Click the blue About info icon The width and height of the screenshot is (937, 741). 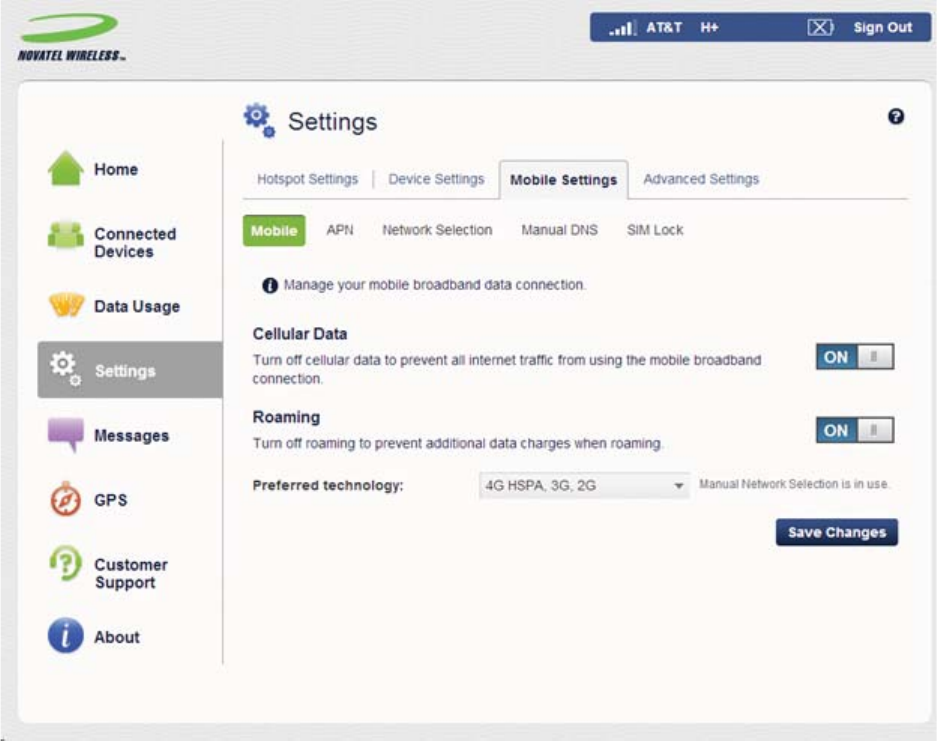point(66,635)
